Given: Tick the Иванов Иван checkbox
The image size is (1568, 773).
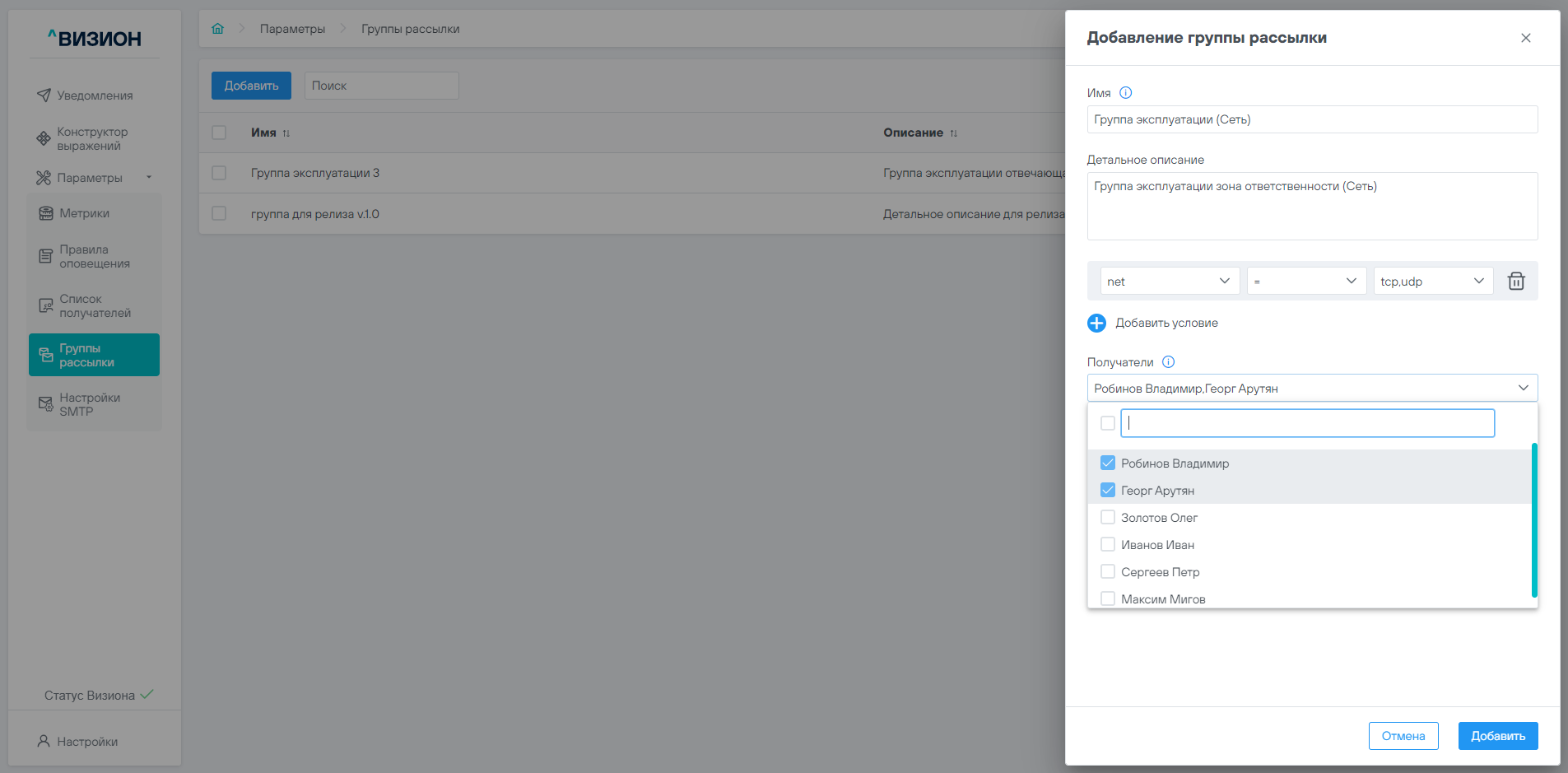Looking at the screenshot, I should click(1108, 545).
